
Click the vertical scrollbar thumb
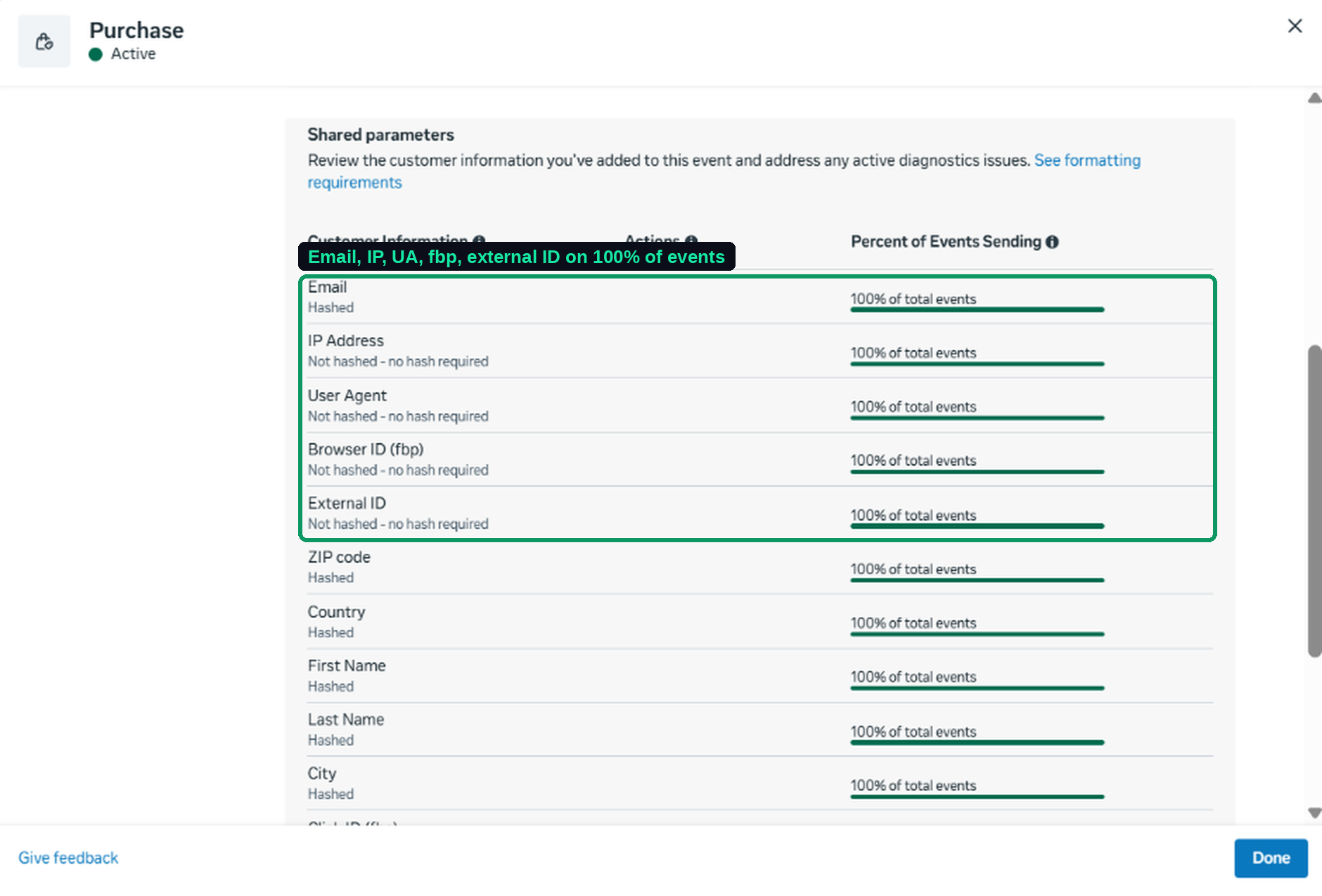1314,501
